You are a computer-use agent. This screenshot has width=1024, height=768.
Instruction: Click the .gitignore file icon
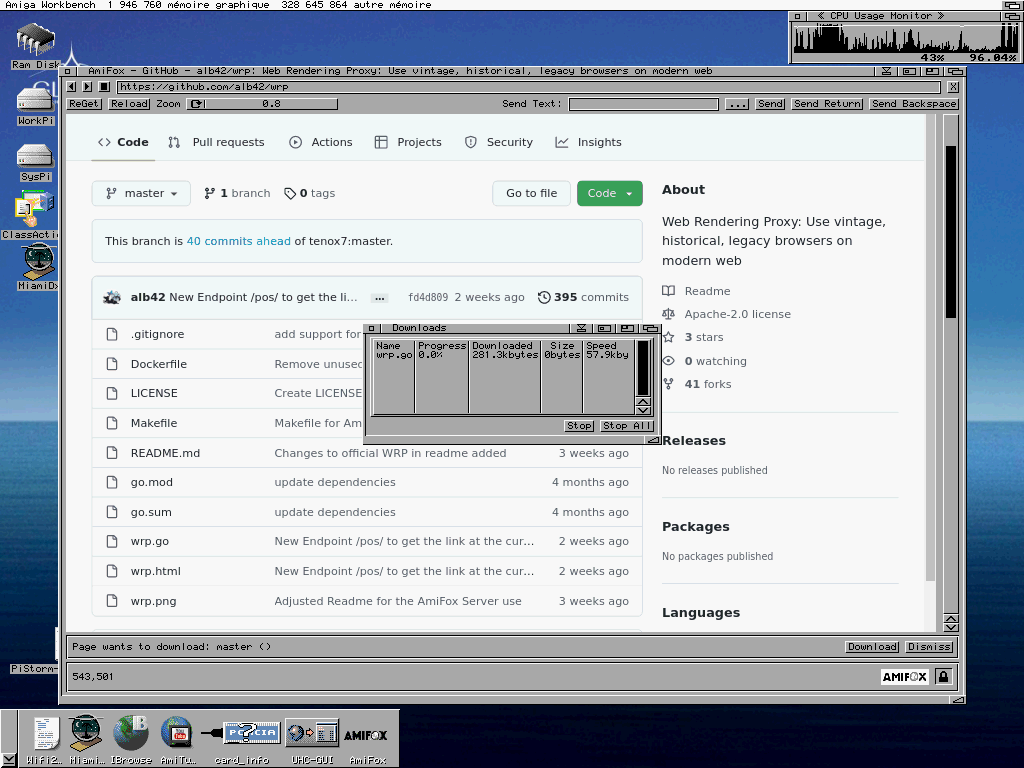tap(112, 334)
